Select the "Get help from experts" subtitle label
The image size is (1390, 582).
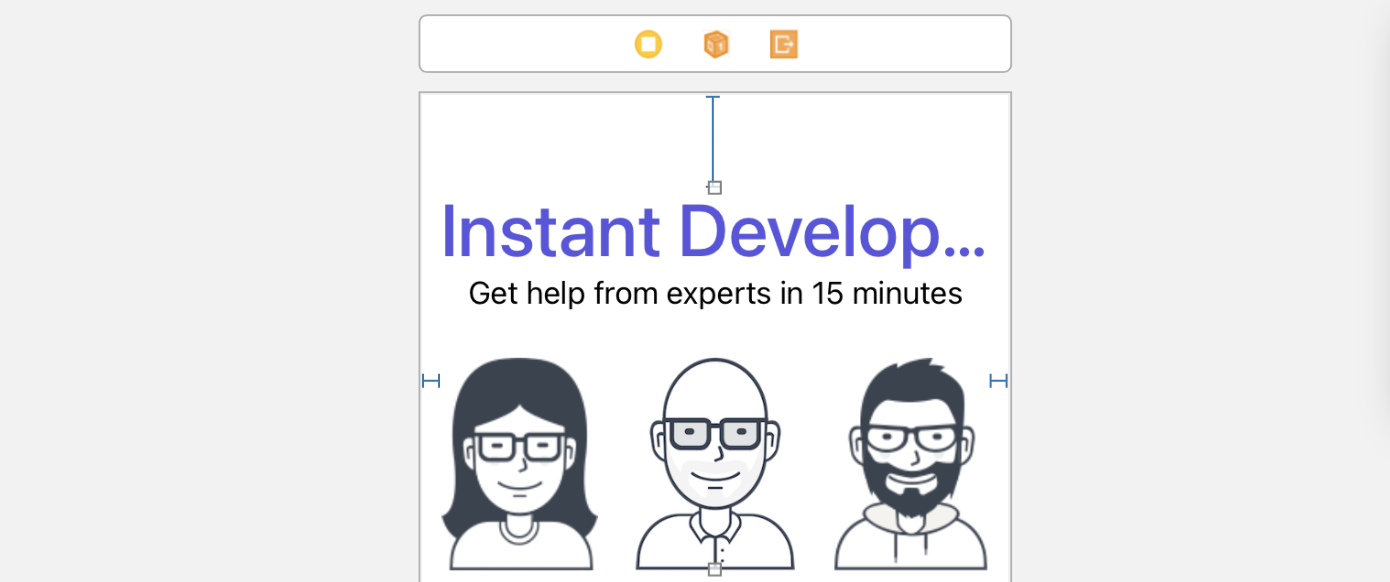pyautogui.click(x=715, y=294)
